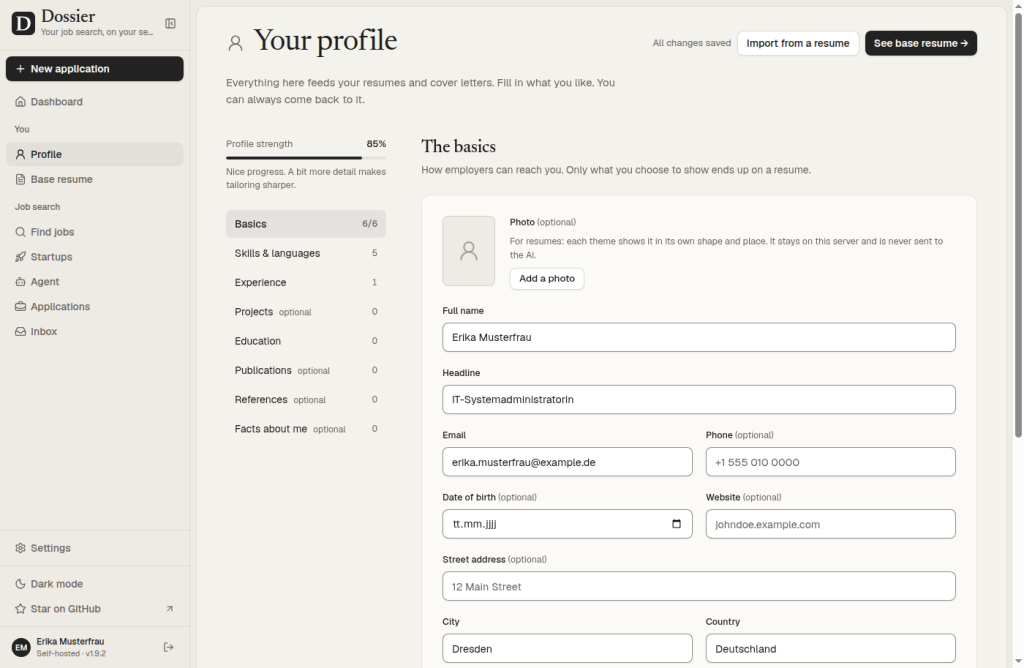Click the New application button
The width and height of the screenshot is (1024, 668).
(x=95, y=69)
